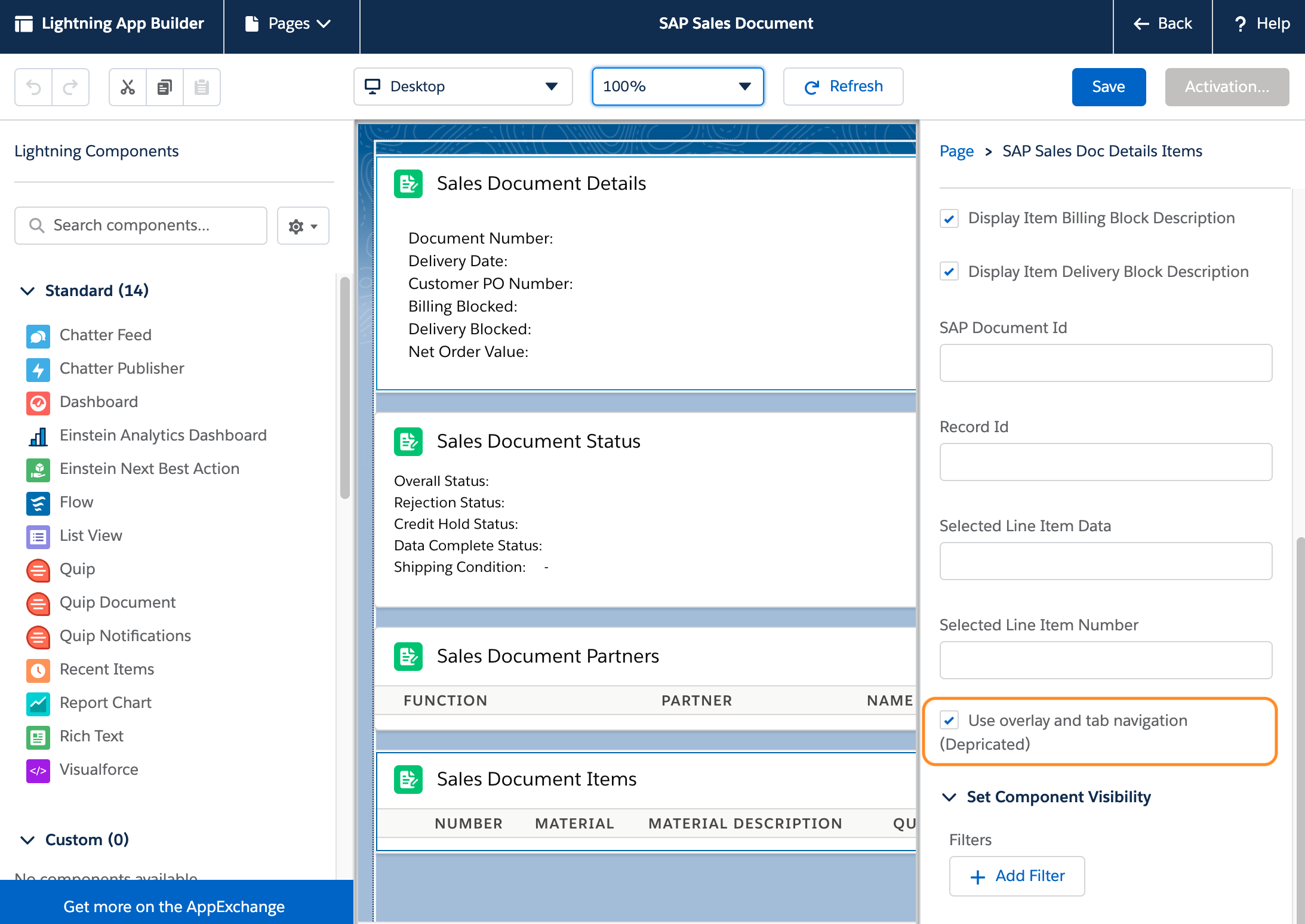Screen dimensions: 1305x924
Task: Click the Sales Document Items heading
Action: pos(537,779)
